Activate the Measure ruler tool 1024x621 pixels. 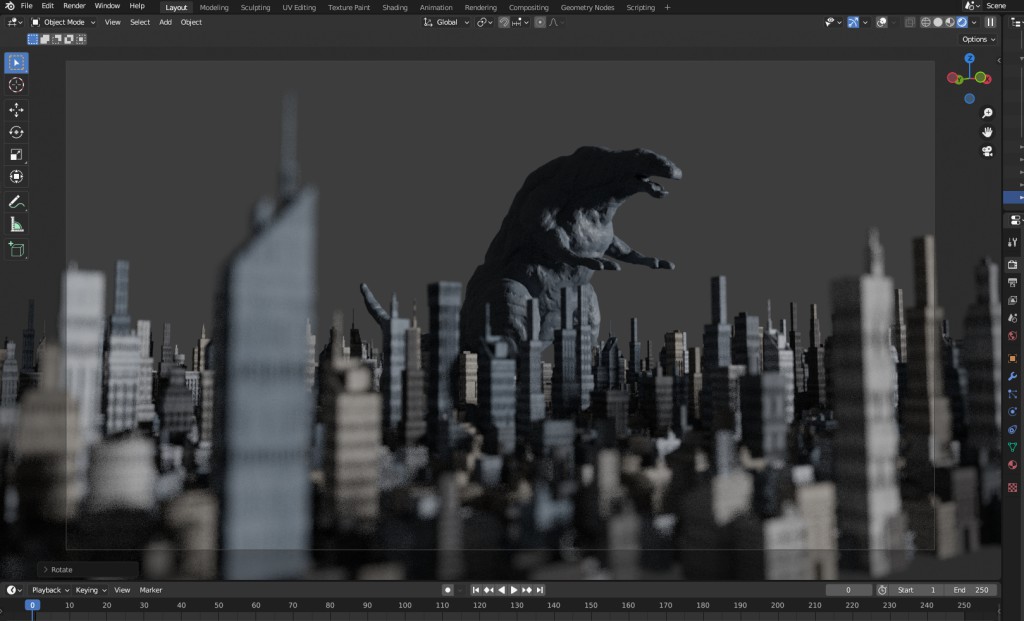(x=16, y=225)
